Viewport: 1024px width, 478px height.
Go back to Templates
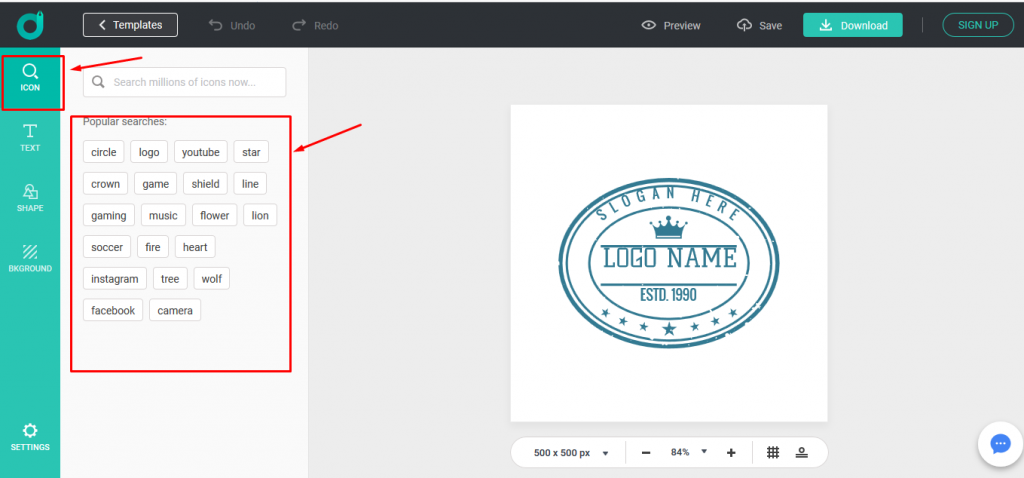tap(131, 25)
